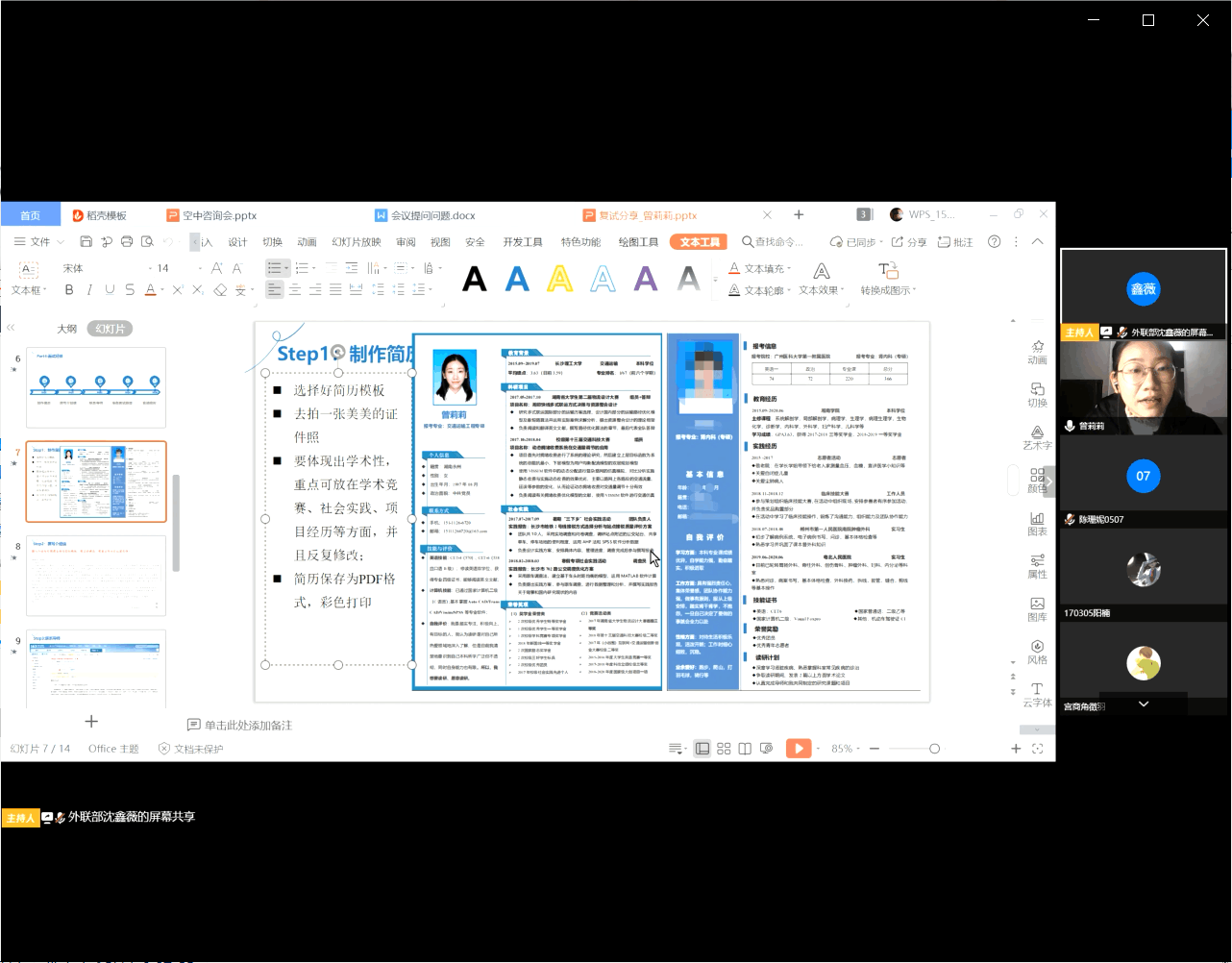This screenshot has width=1232, height=963.
Task: Open the 艺术字 word art sidebar panel
Action: 1037,437
